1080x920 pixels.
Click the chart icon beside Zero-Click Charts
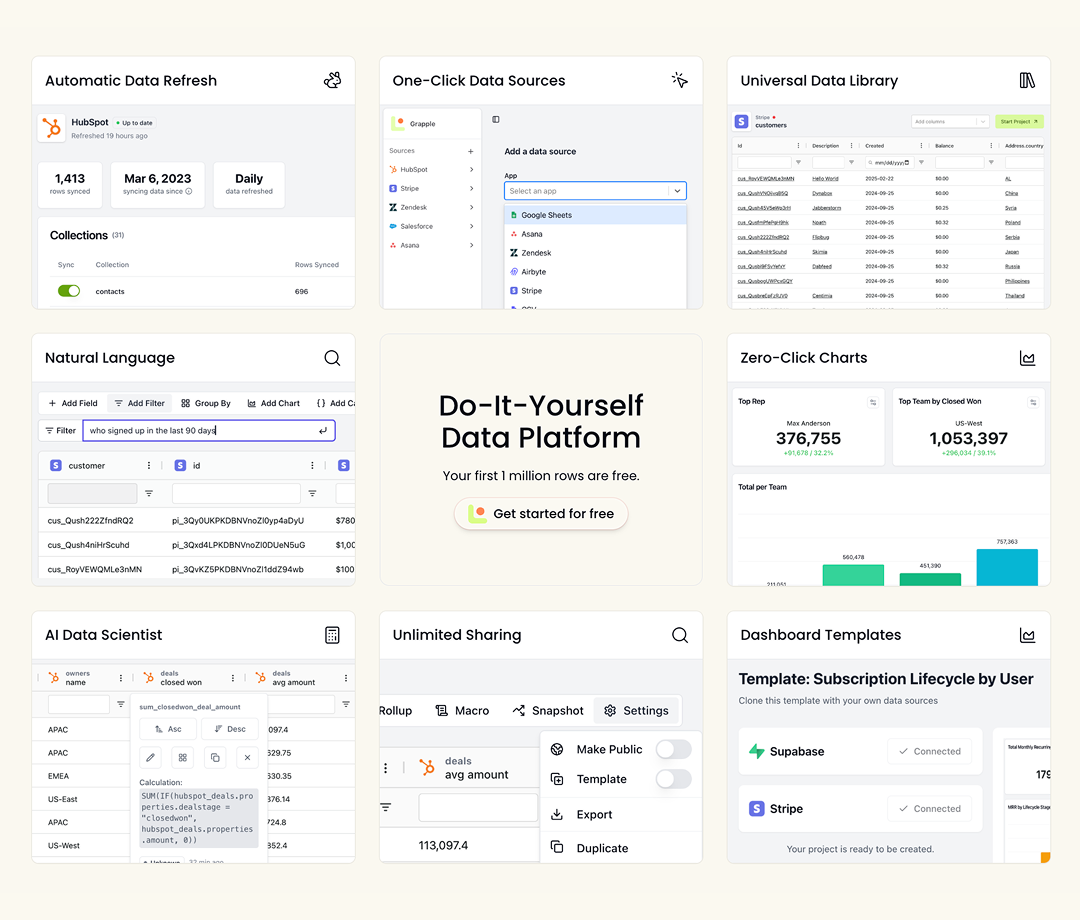(1027, 358)
